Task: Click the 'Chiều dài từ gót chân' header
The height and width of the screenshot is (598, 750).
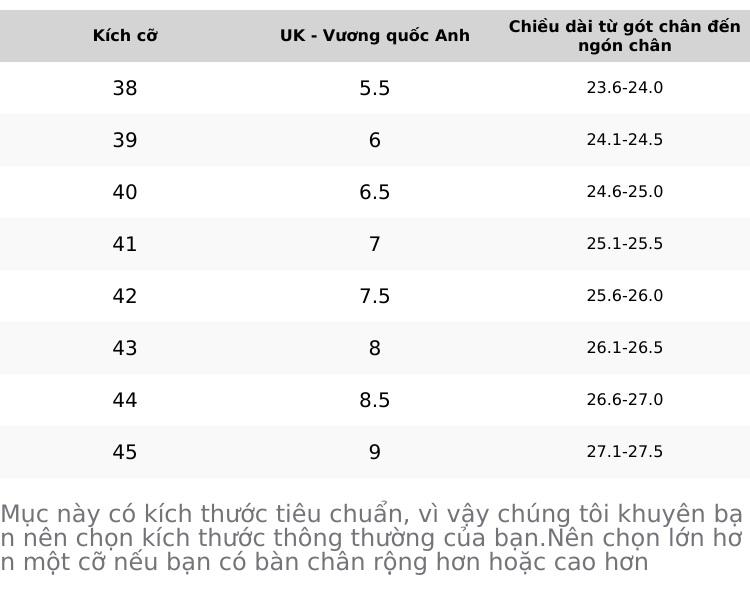Action: click(625, 36)
